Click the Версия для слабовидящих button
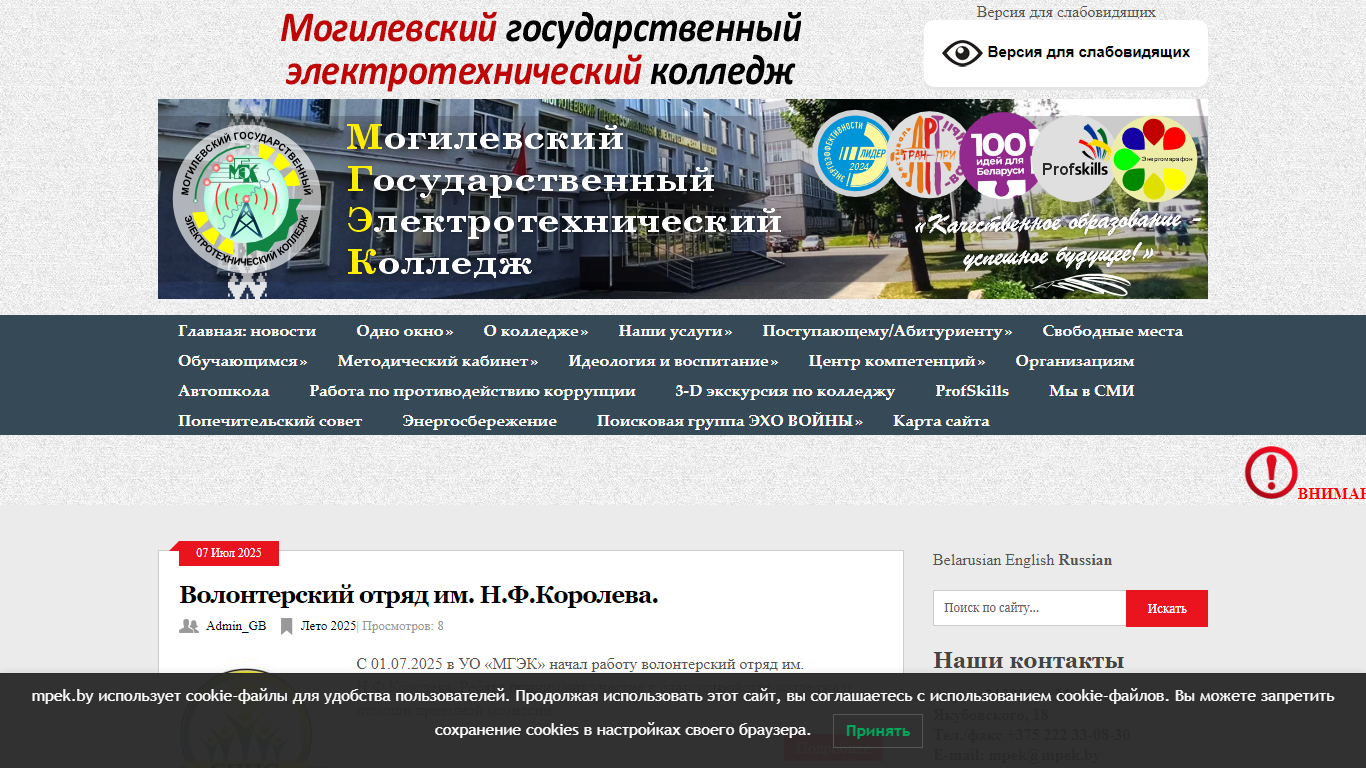Viewport: 1366px width, 768px height. click(1066, 53)
